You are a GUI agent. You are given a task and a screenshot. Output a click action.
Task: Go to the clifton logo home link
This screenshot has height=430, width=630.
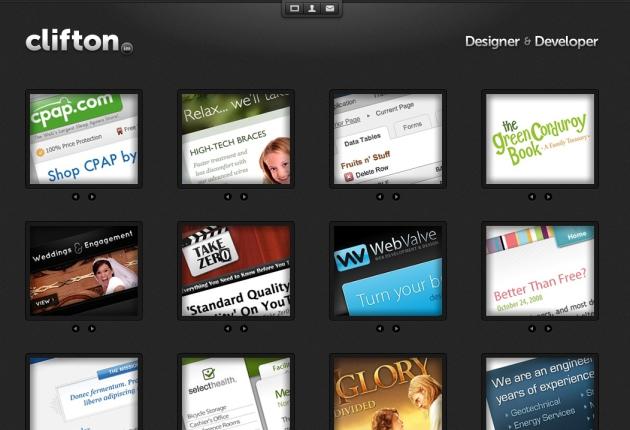[79, 41]
